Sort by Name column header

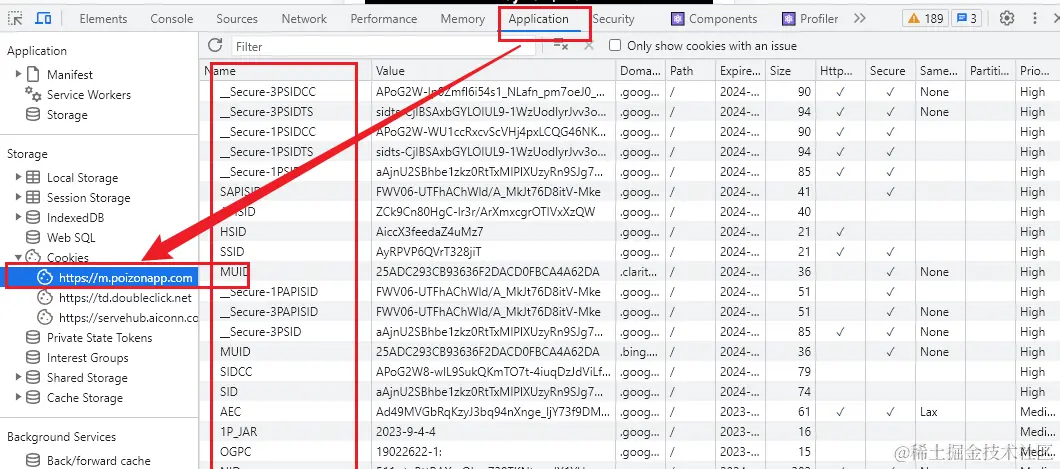click(285, 70)
